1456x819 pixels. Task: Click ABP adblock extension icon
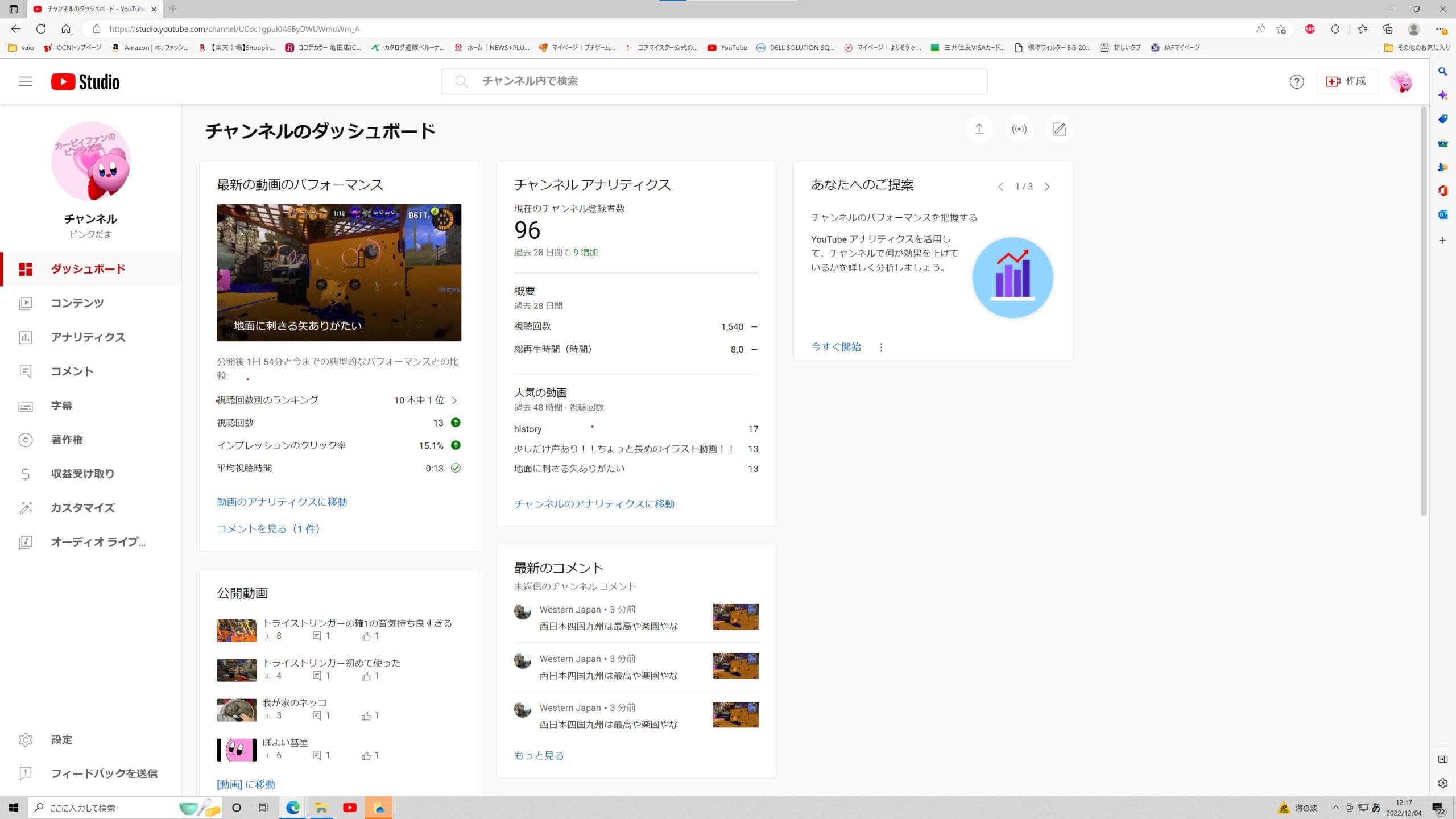point(1310,29)
